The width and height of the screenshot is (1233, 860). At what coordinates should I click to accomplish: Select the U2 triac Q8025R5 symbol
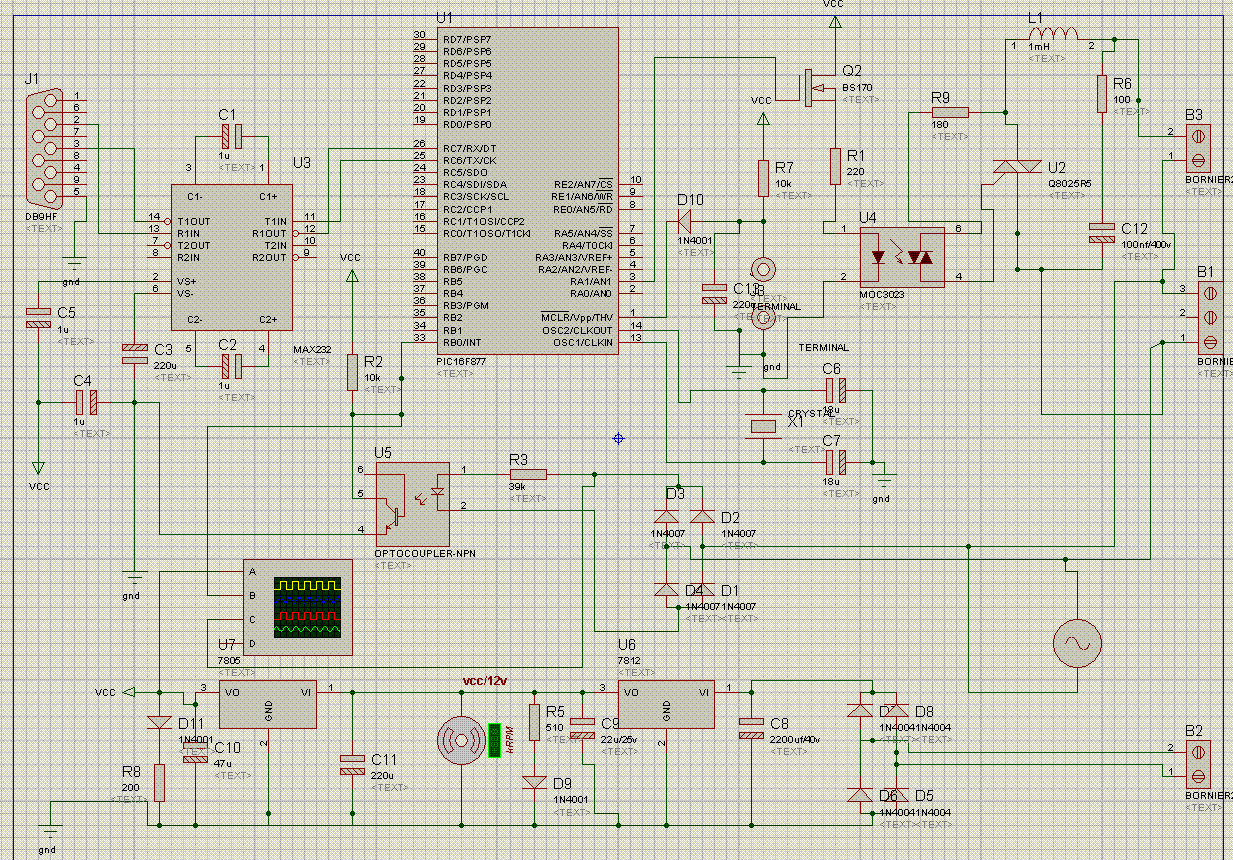[1016, 168]
